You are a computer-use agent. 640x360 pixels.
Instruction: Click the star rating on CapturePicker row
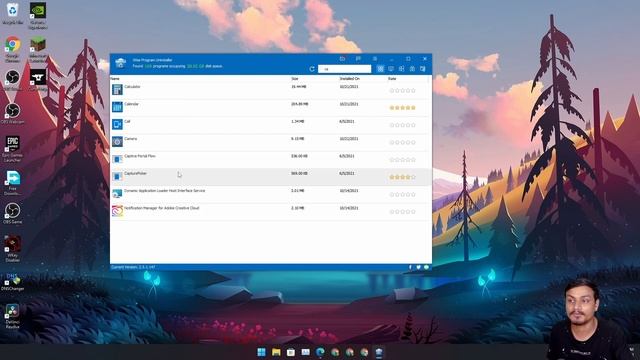402,177
